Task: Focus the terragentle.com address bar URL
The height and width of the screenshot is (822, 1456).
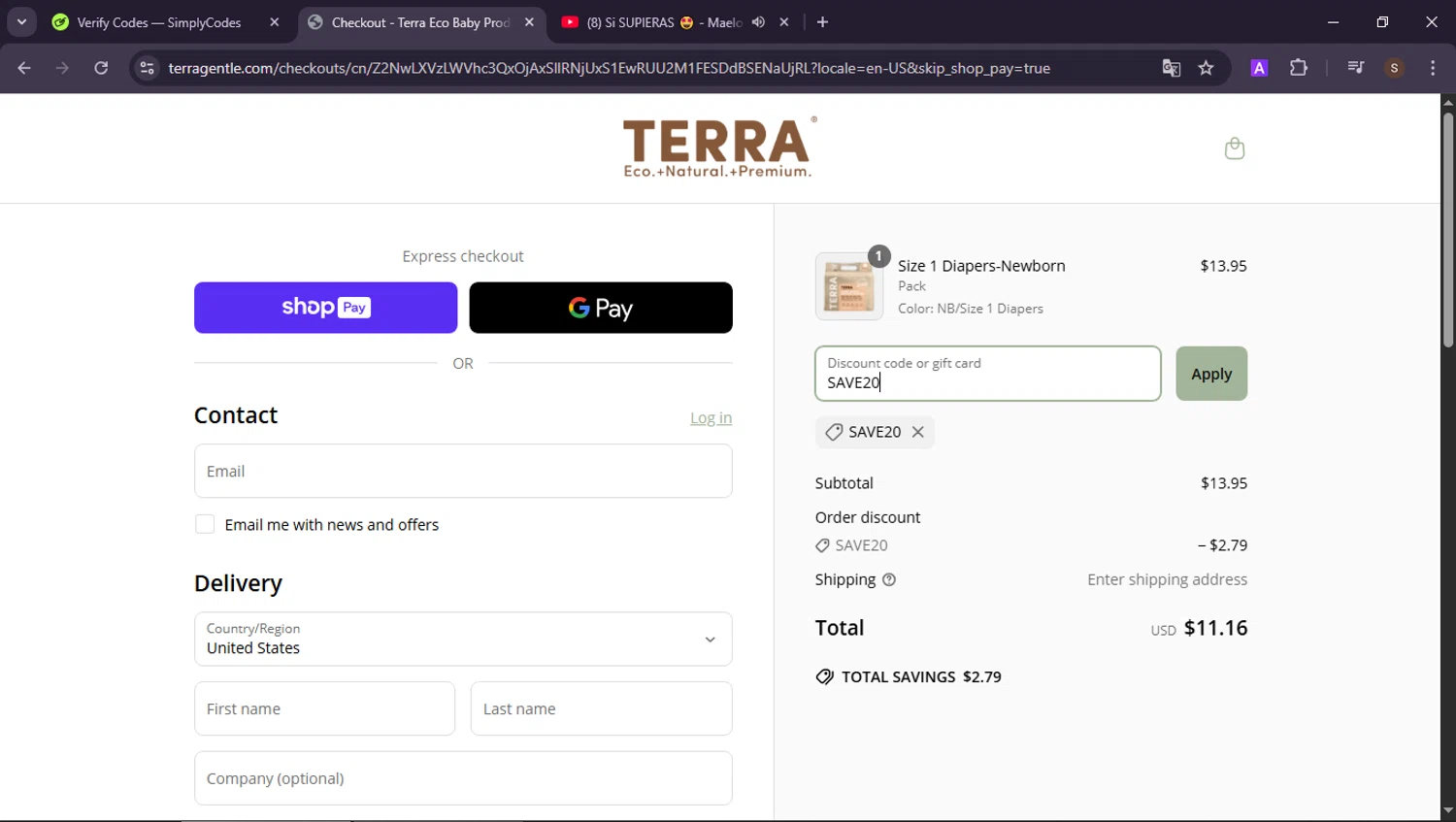Action: [x=609, y=68]
